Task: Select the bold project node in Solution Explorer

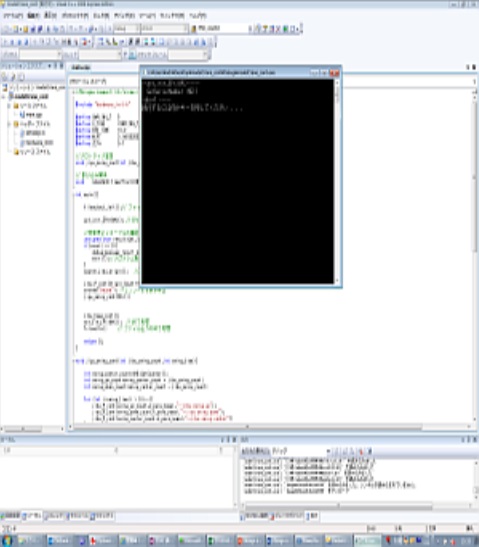Action: (x=29, y=96)
